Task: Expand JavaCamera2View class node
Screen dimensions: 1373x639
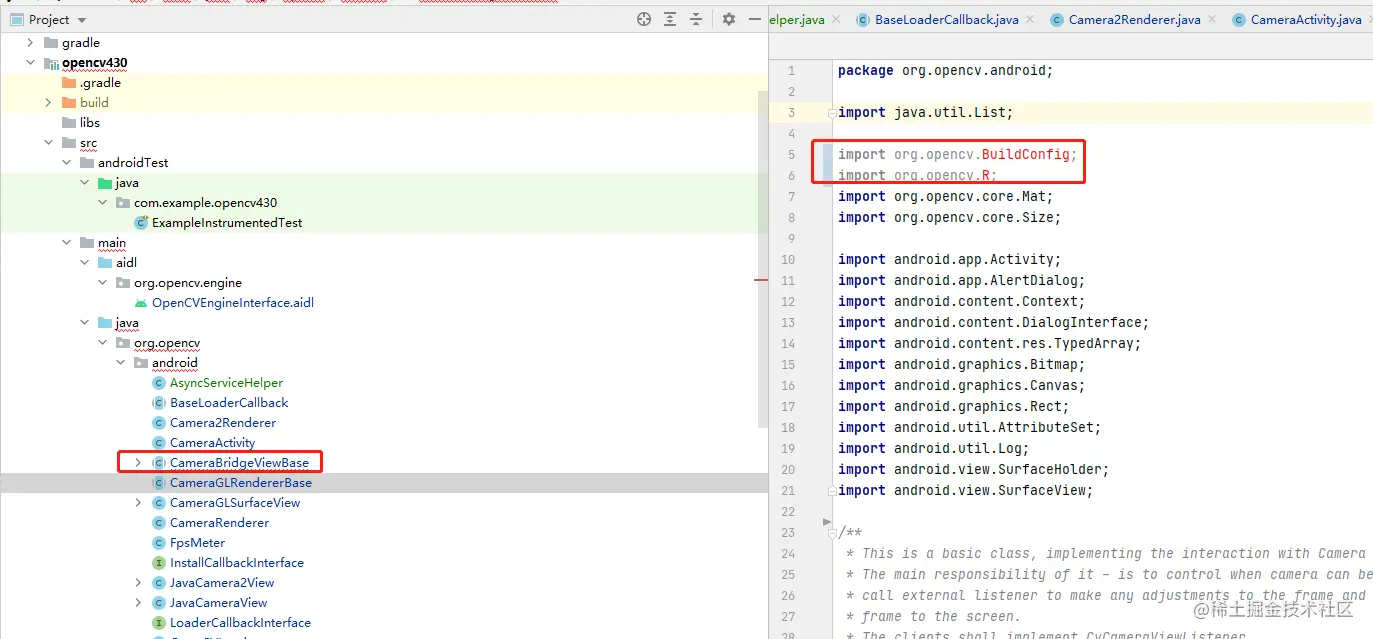Action: [x=138, y=583]
